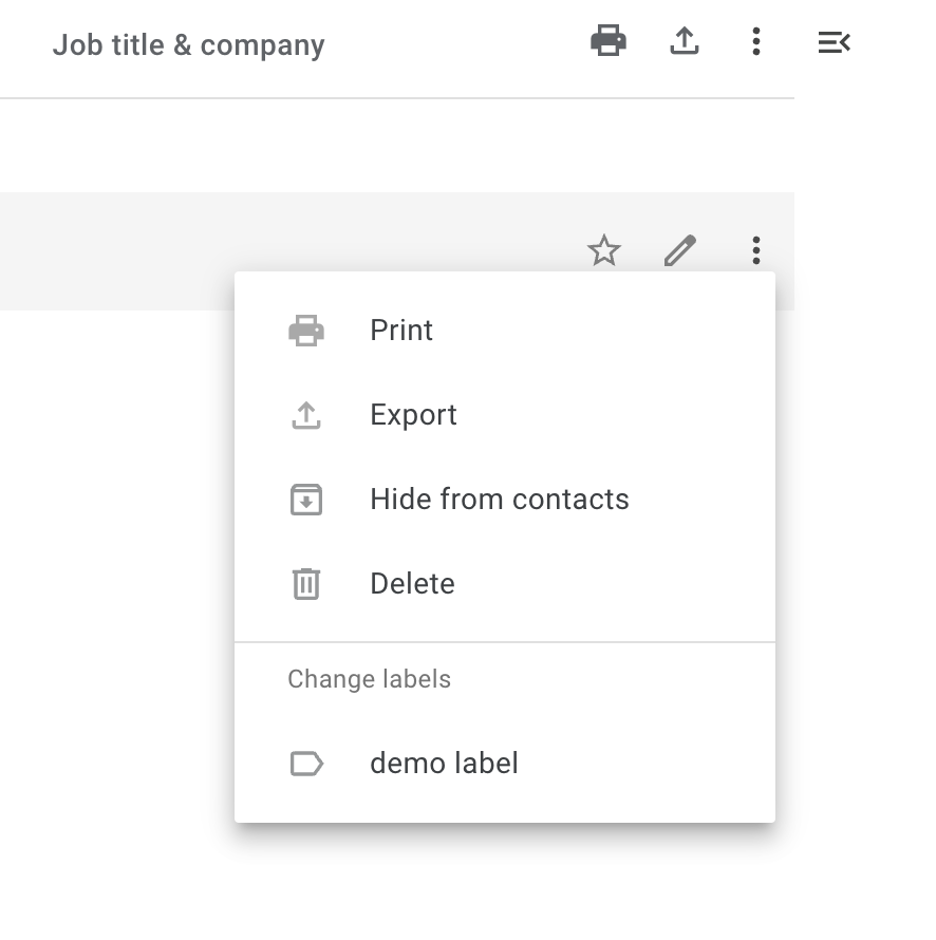Viewport: 936px width, 940px height.
Task: Open the three-dot menu in the top toolbar
Action: tap(756, 42)
